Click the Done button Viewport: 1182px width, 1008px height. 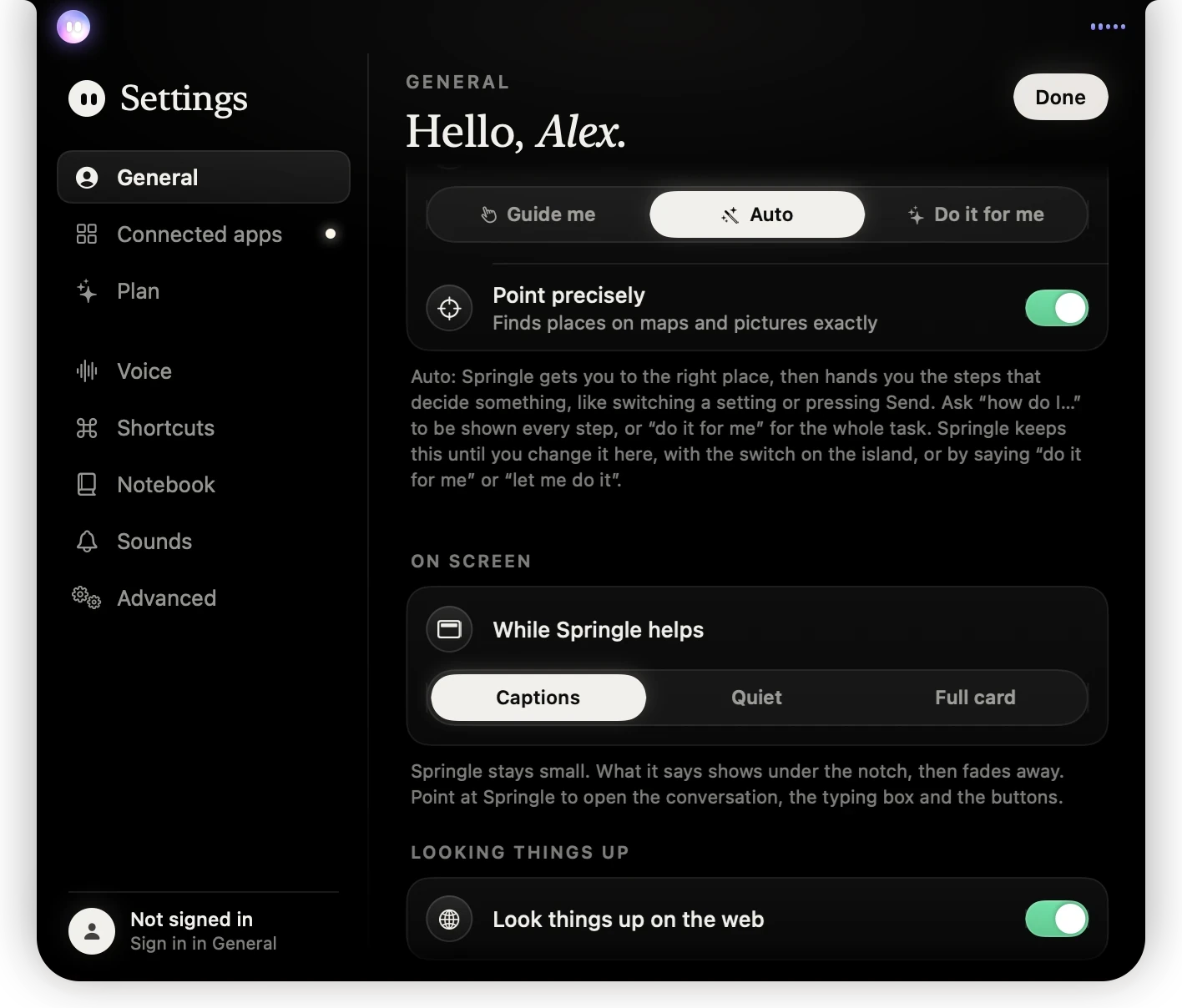(x=1061, y=97)
